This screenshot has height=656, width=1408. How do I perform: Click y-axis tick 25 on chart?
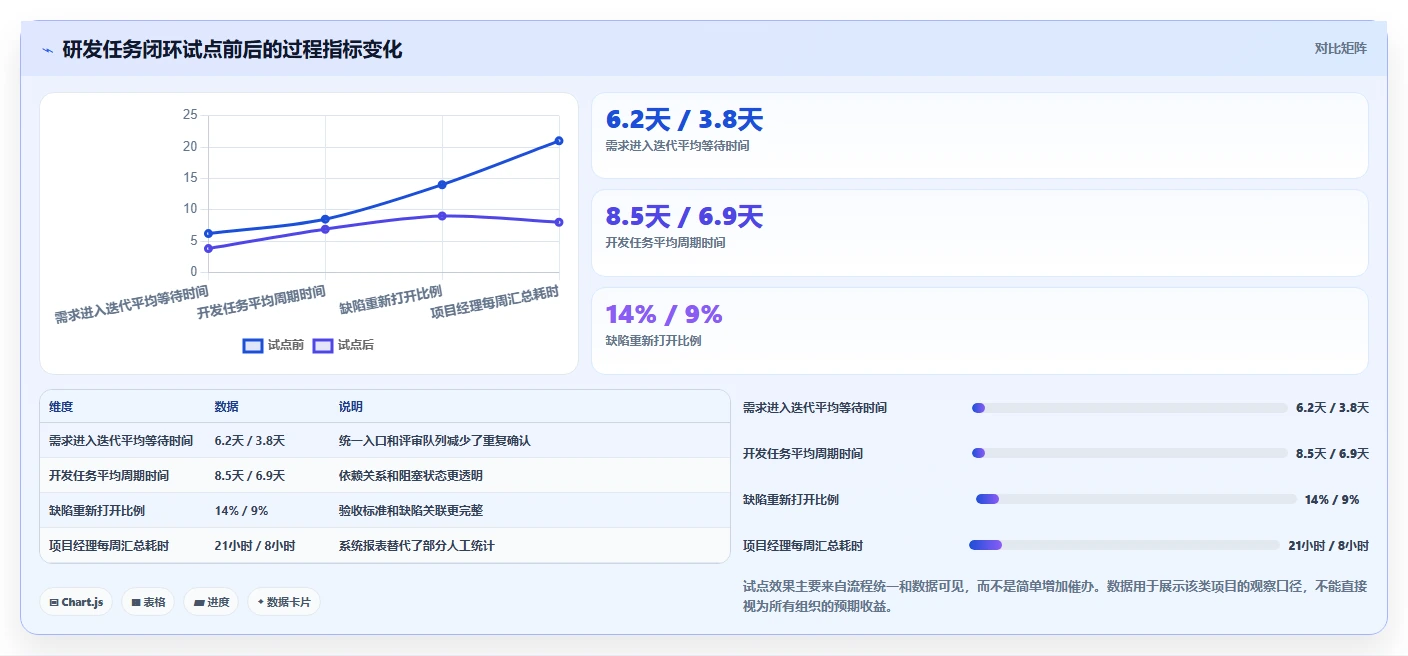click(190, 115)
